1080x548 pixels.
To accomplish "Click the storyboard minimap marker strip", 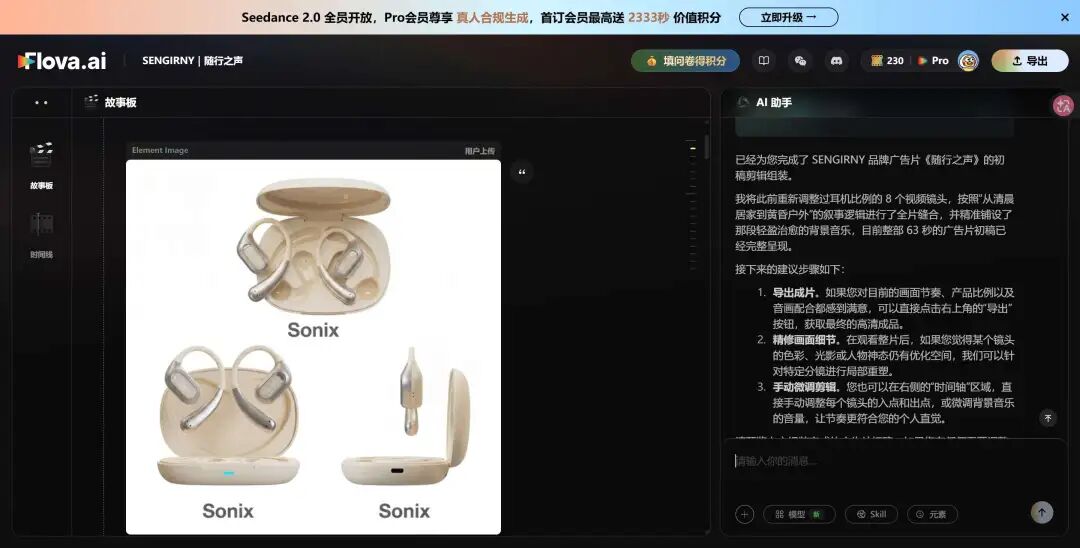I will point(692,205).
